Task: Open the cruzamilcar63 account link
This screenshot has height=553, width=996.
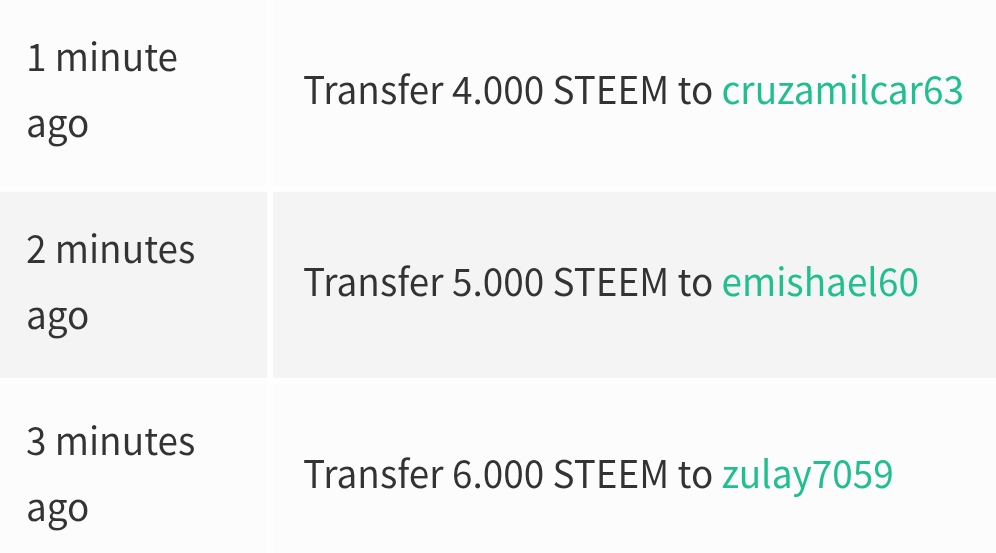Action: pyautogui.click(x=842, y=90)
